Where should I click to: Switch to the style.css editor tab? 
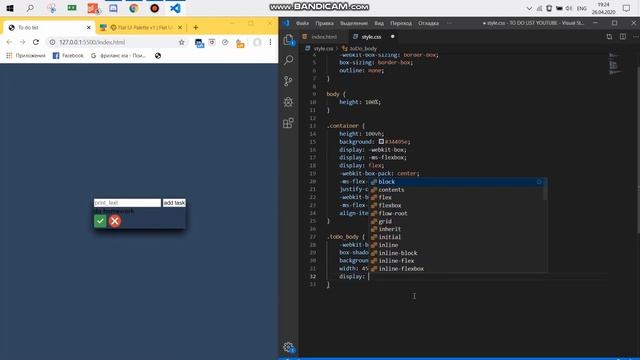[371, 37]
